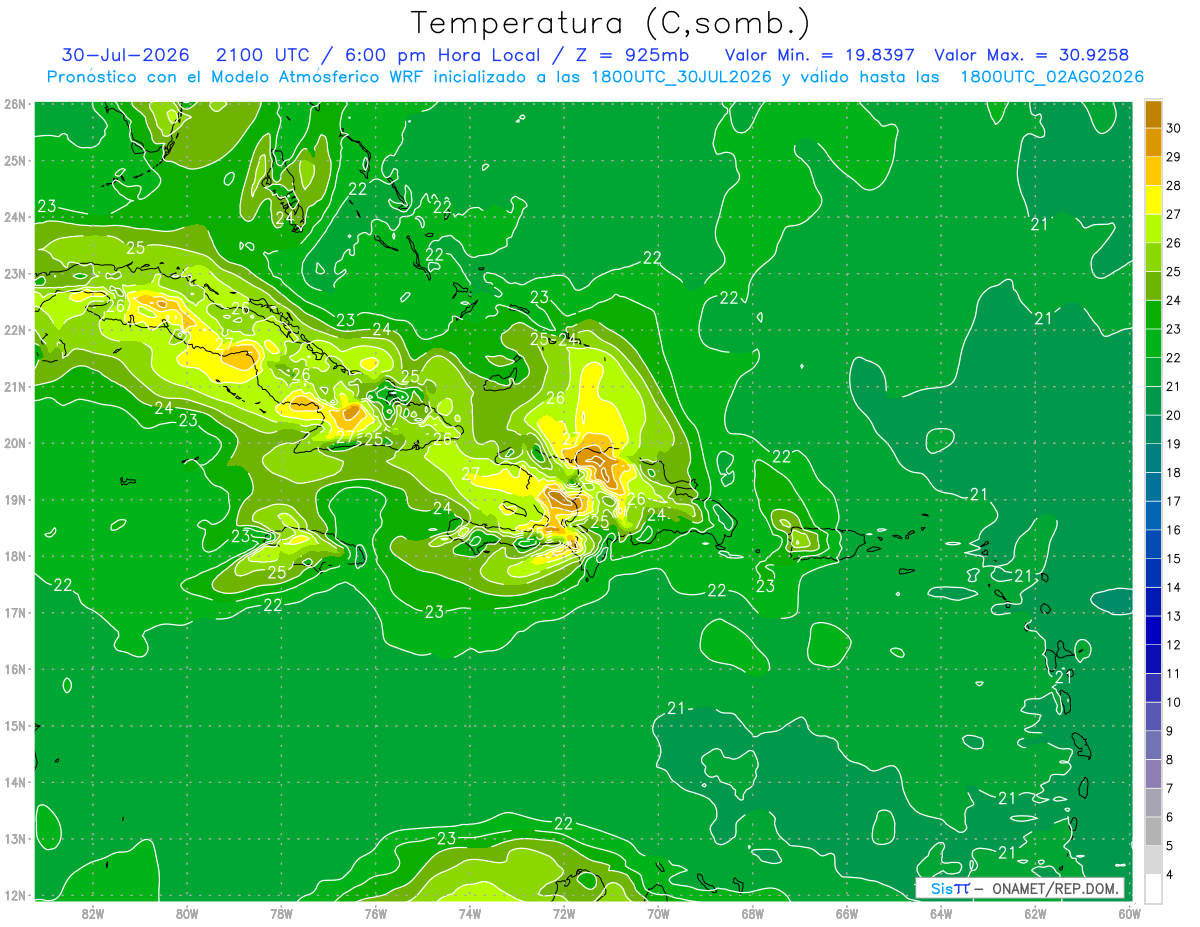
Task: Click the 16 label on the color scale
Action: 1173,530
